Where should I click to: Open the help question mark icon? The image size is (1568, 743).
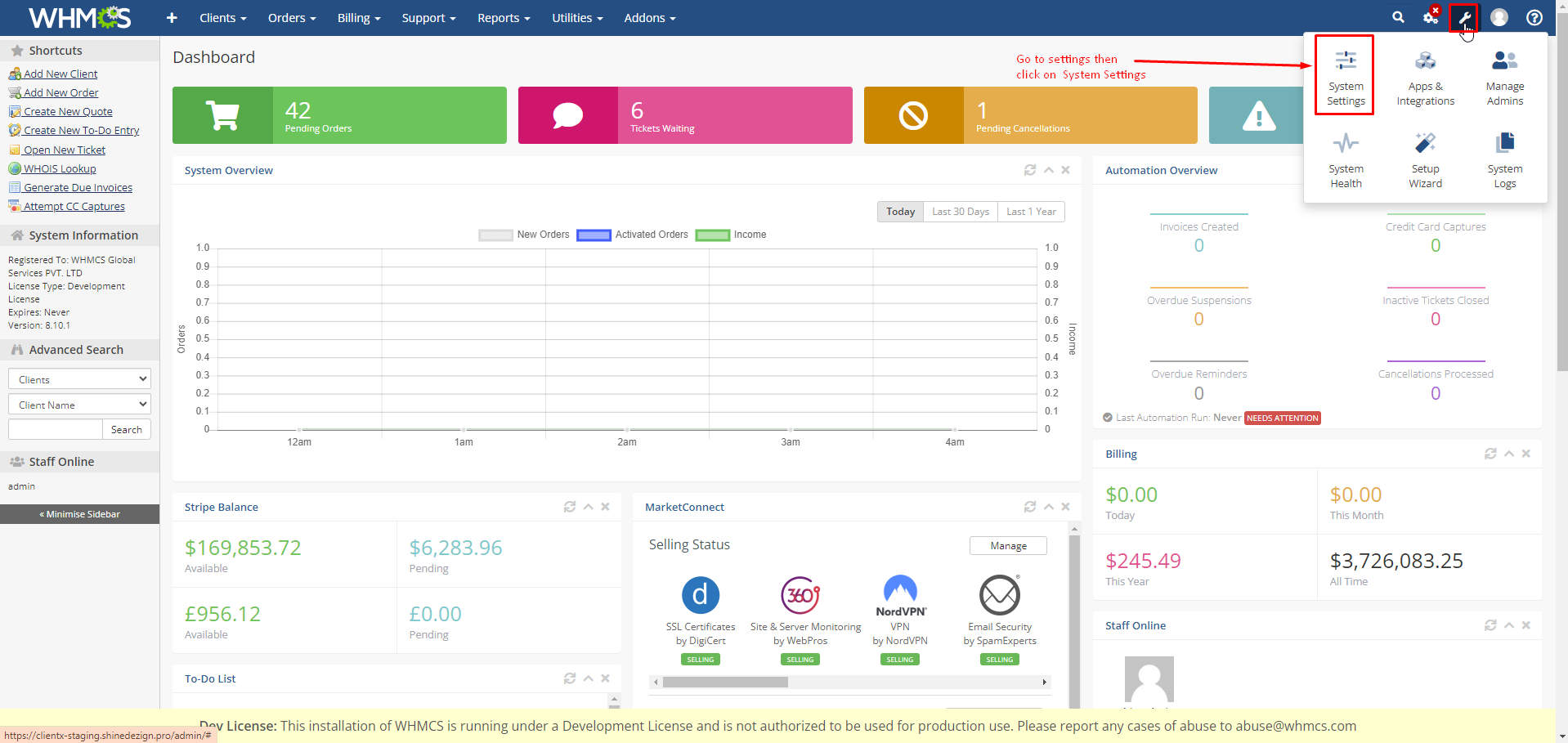1534,17
